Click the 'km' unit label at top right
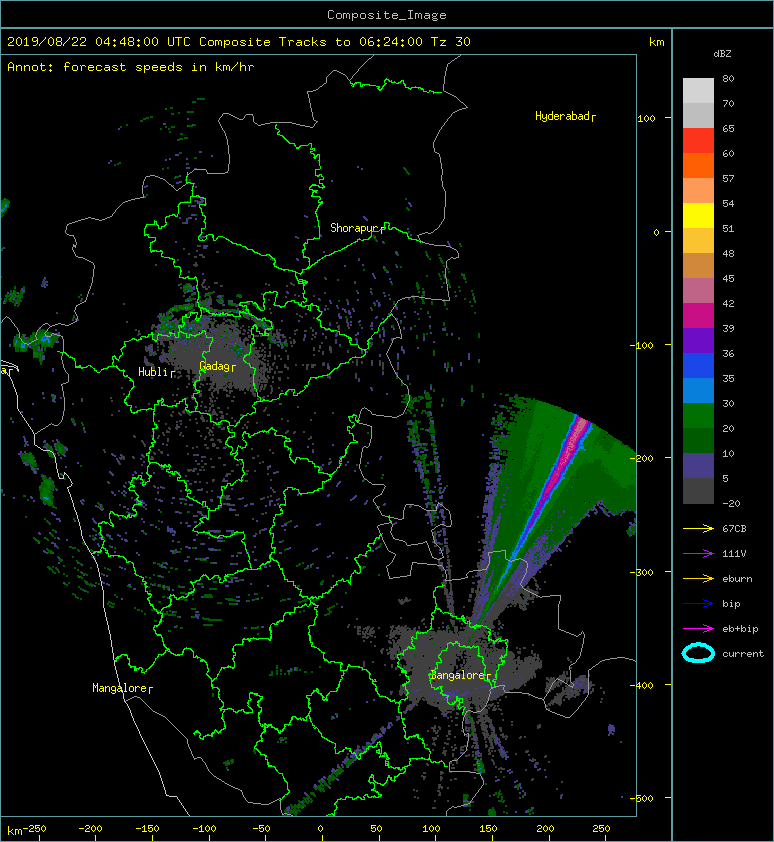Screen dimensions: 774x842 (x=656, y=42)
